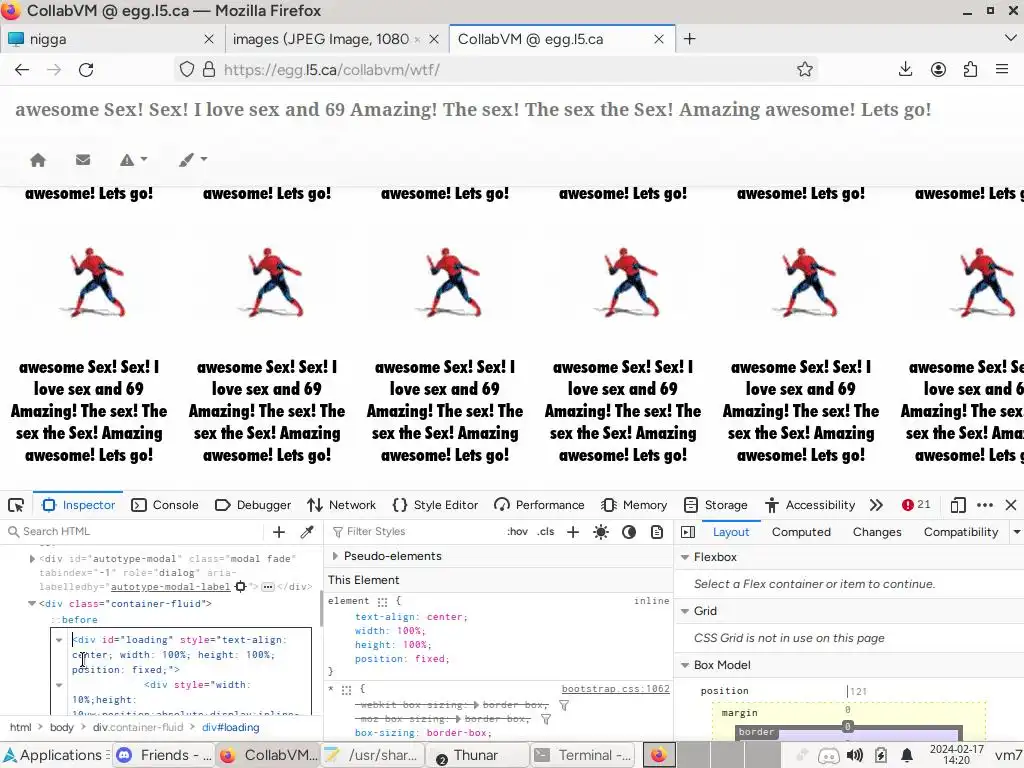1024x768 pixels.
Task: Bookmark this page with the star icon
Action: tap(805, 70)
